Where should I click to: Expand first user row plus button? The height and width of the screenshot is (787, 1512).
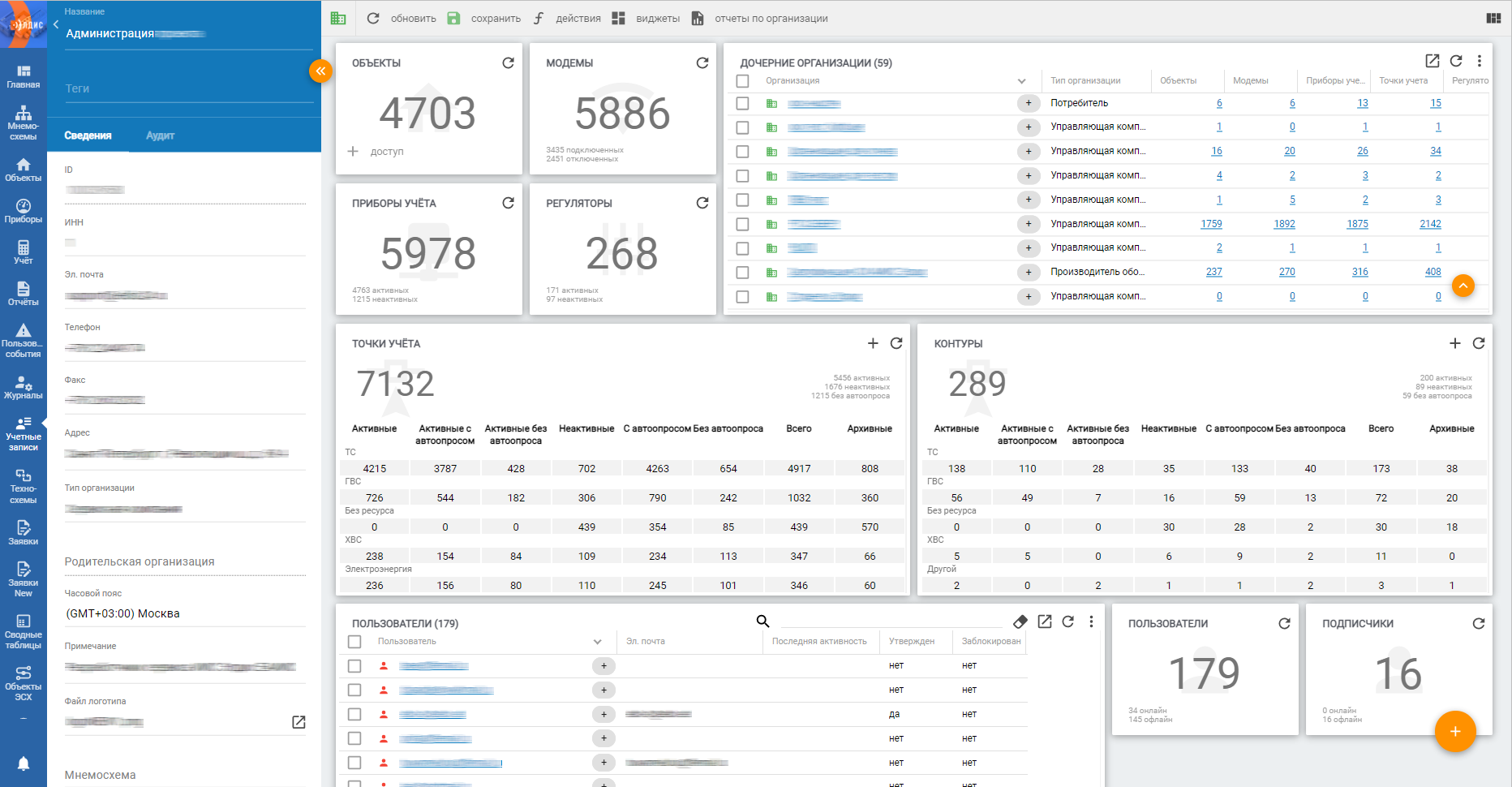coord(604,666)
